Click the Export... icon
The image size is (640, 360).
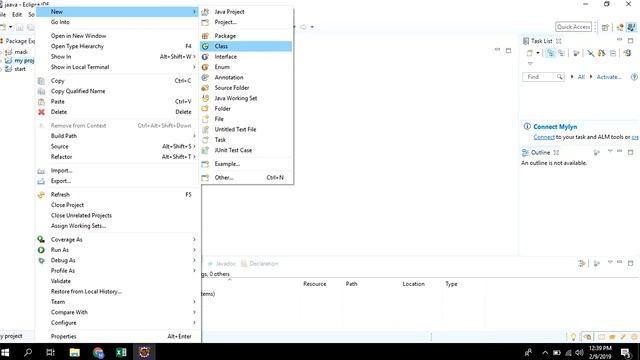(x=41, y=181)
